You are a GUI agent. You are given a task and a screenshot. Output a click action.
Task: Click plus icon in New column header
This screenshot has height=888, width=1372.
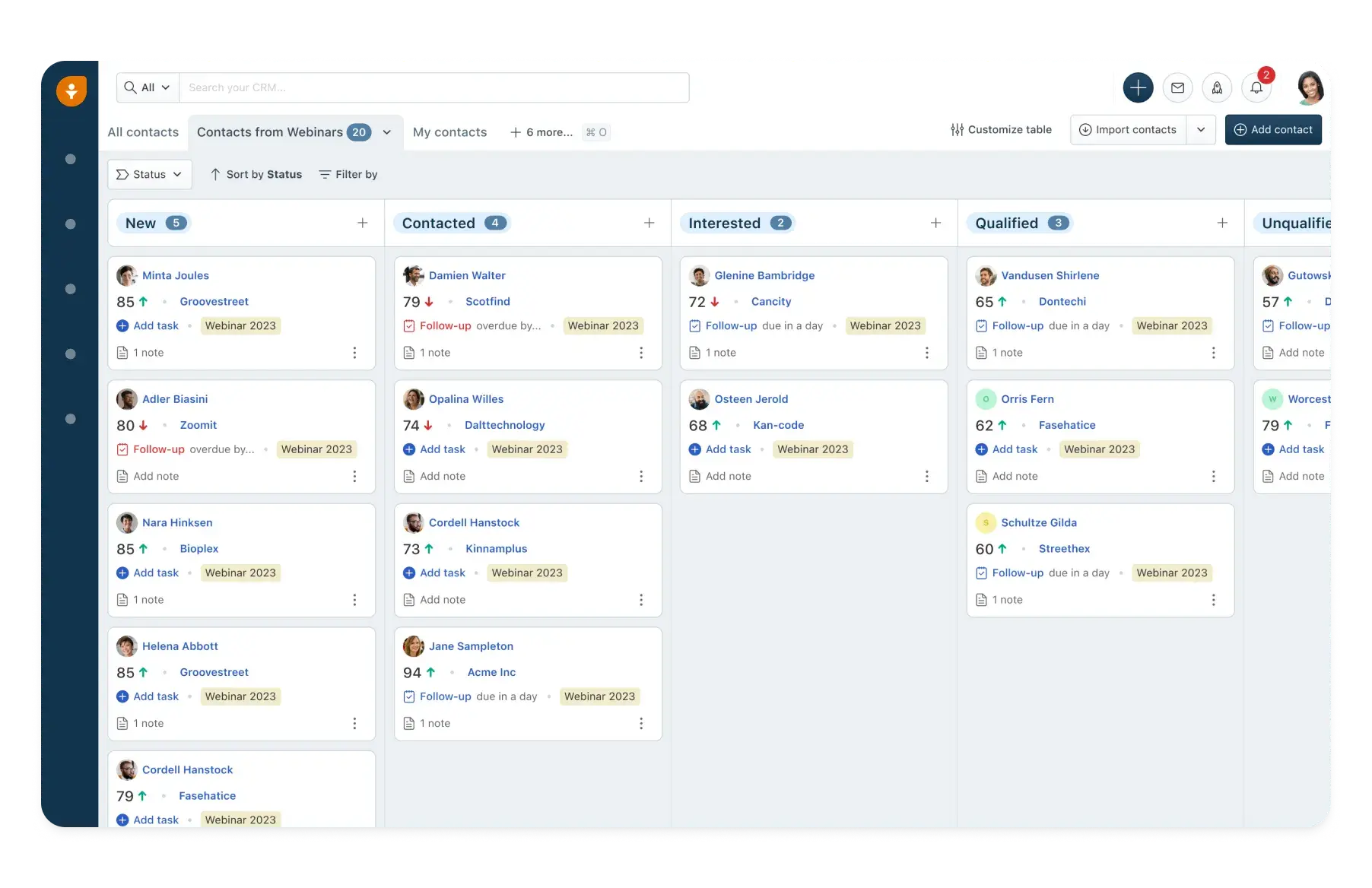[363, 223]
